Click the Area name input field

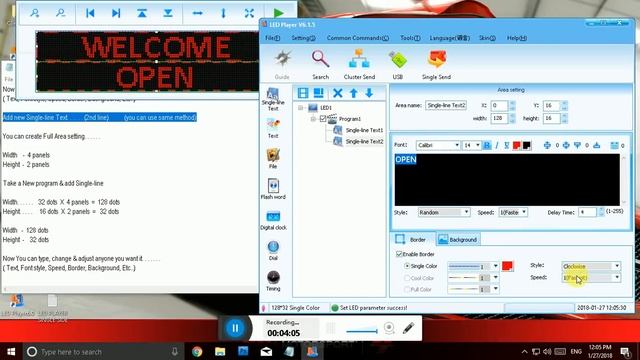click(446, 105)
